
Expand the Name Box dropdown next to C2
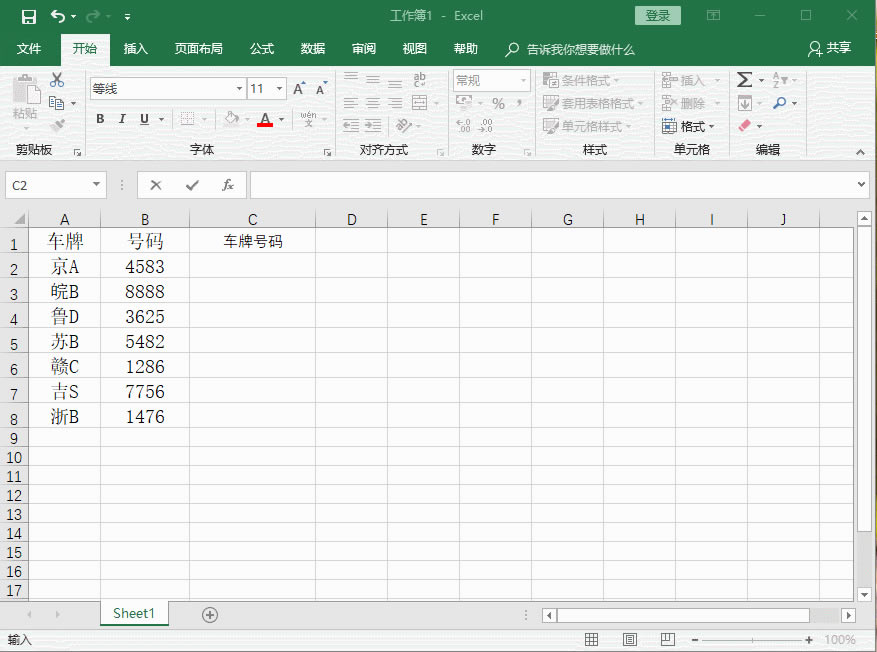(x=97, y=185)
